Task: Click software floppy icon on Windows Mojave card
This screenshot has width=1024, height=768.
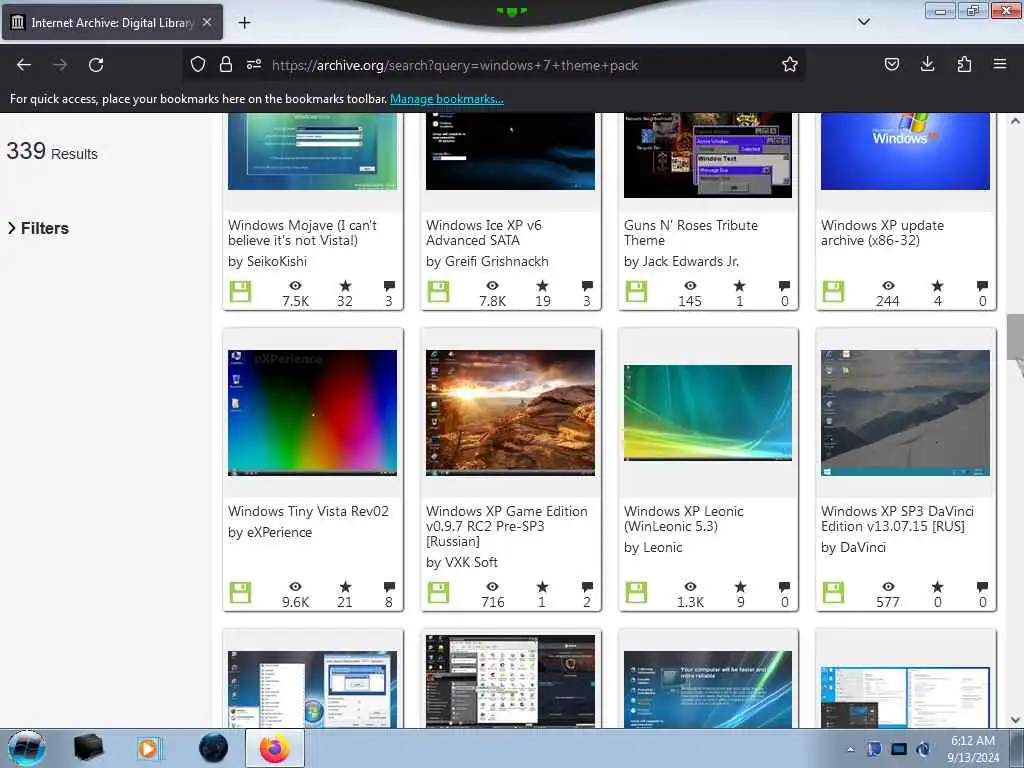Action: point(240,292)
